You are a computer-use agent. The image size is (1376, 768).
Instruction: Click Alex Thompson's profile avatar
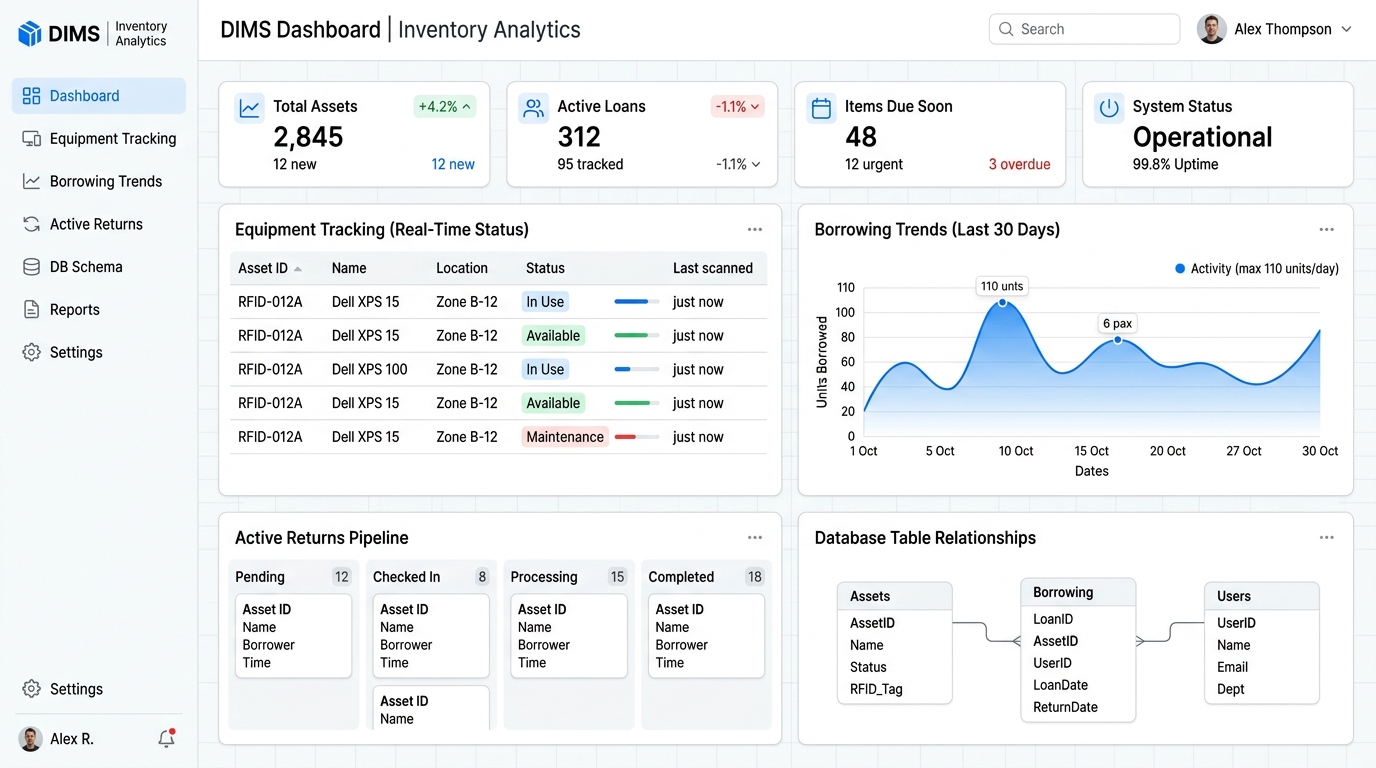pos(1211,29)
